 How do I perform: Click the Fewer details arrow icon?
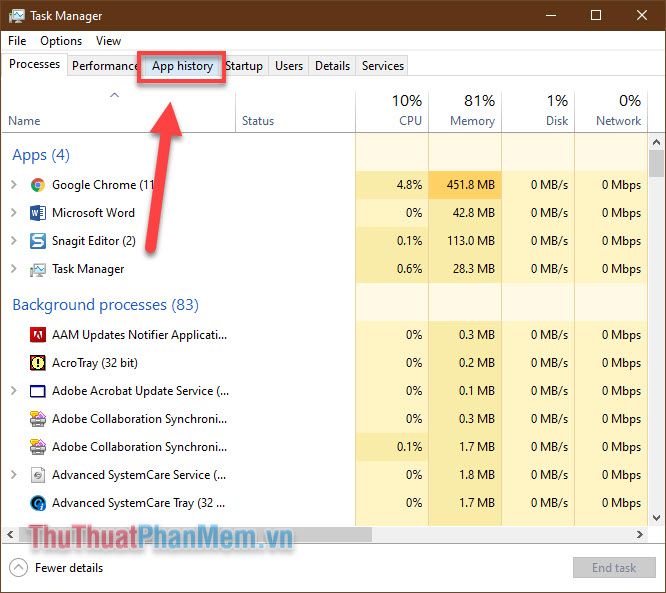(18, 568)
